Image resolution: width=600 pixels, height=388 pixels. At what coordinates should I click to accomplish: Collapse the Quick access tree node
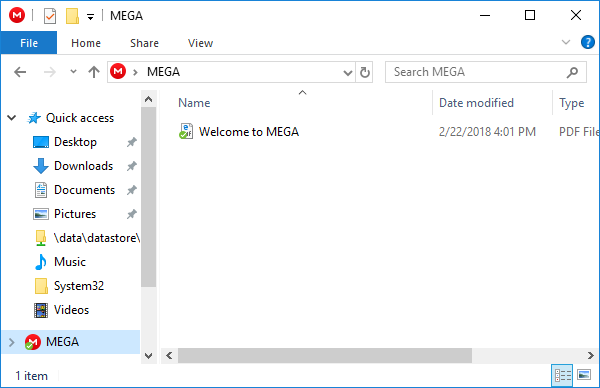(x=12, y=118)
